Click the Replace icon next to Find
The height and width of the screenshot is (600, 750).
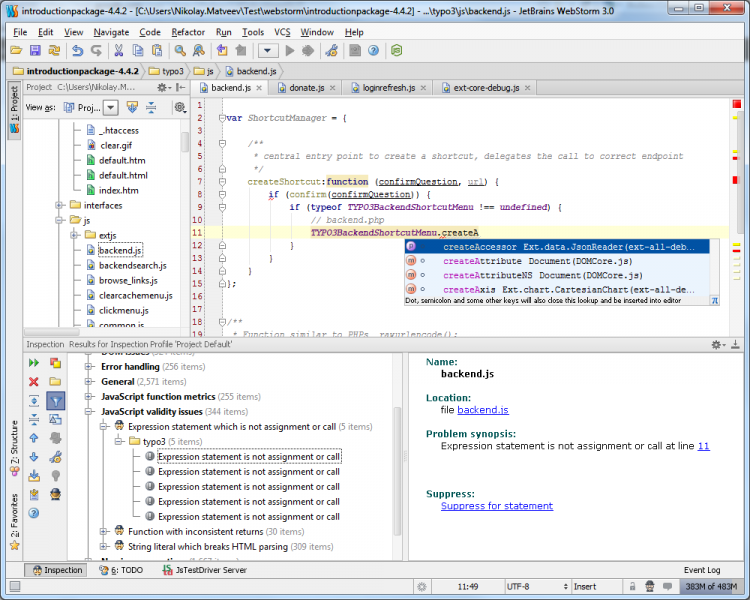[199, 50]
